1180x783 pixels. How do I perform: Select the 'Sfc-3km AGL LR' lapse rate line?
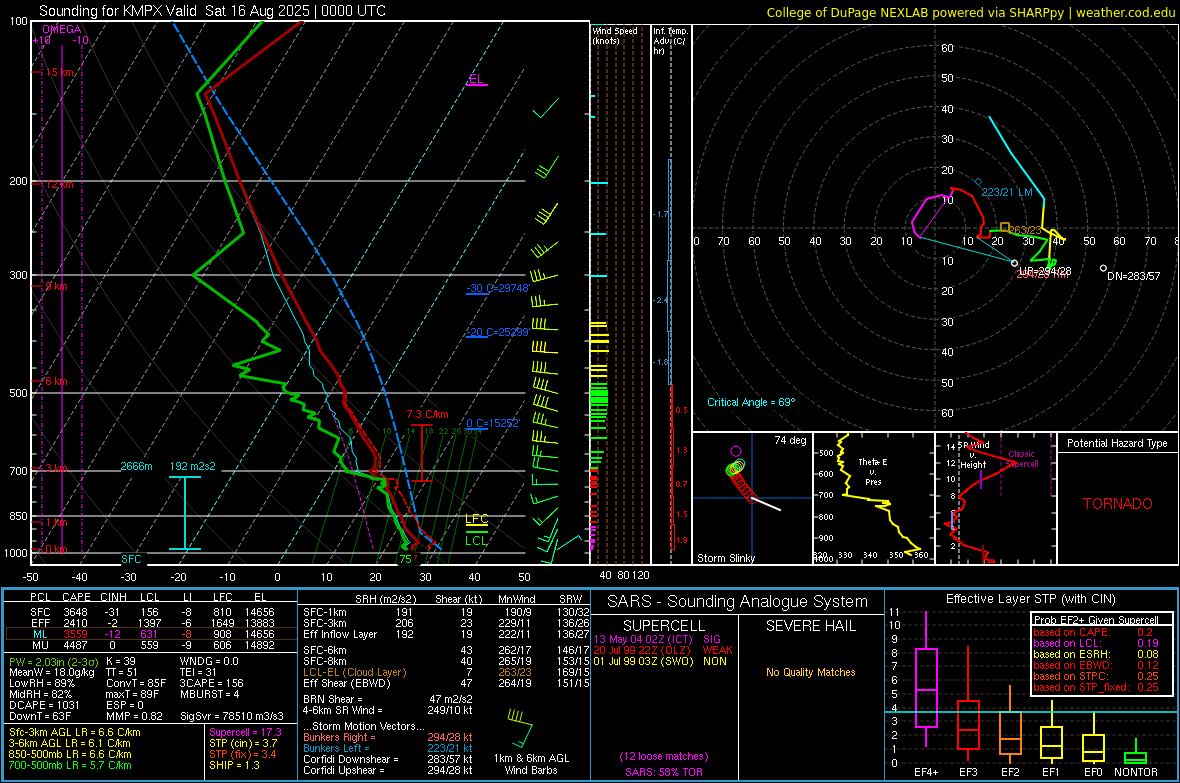[x=75, y=733]
